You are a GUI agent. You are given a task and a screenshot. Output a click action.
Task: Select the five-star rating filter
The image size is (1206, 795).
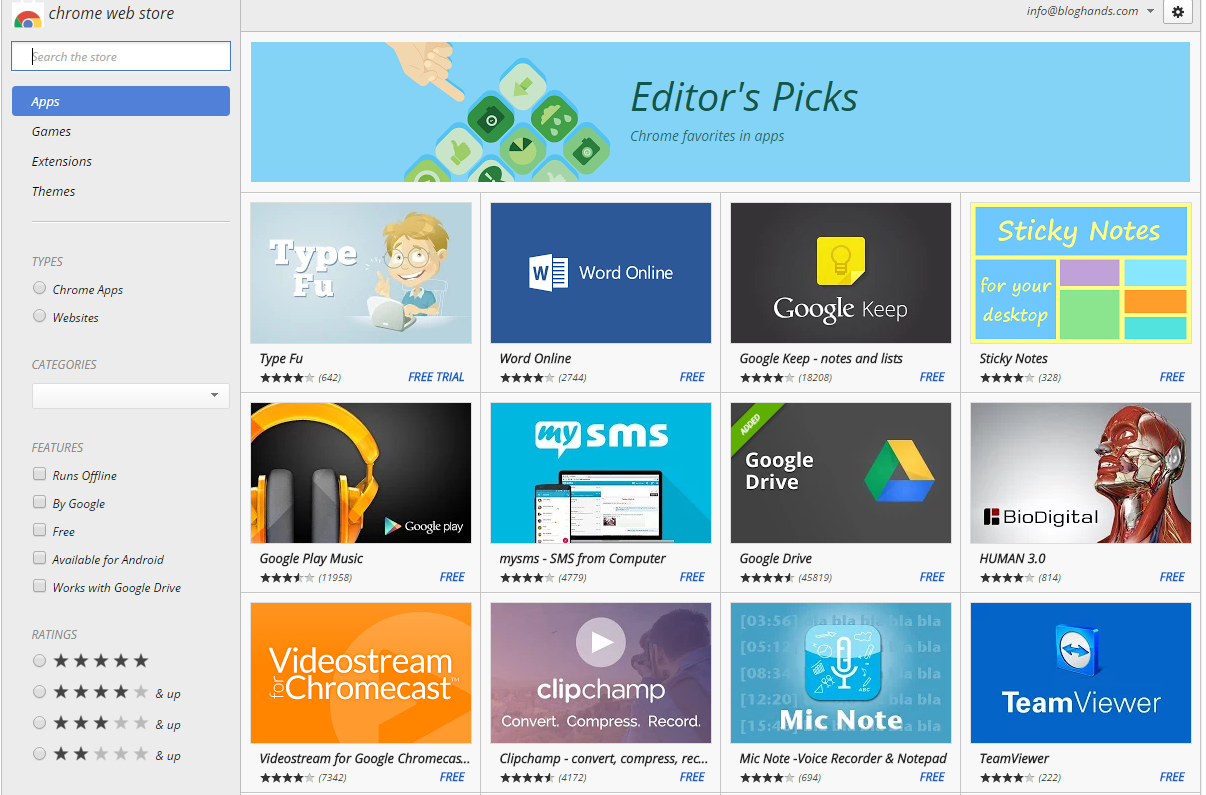[40, 661]
